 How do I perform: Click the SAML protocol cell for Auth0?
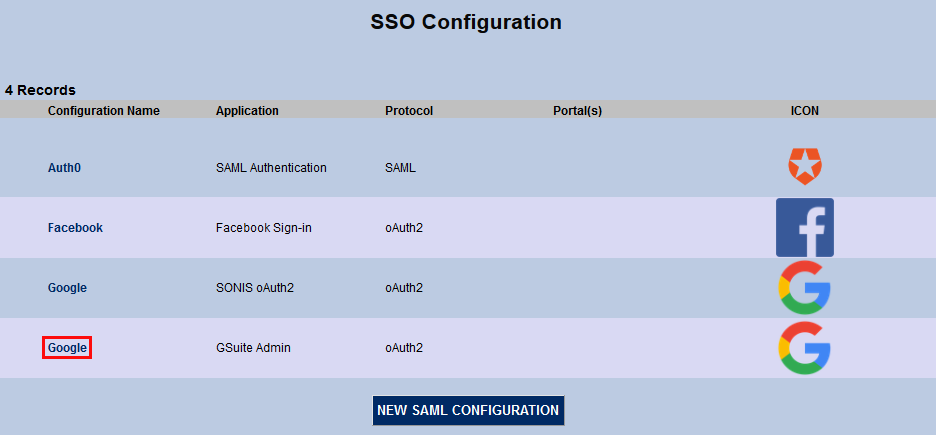tap(400, 168)
